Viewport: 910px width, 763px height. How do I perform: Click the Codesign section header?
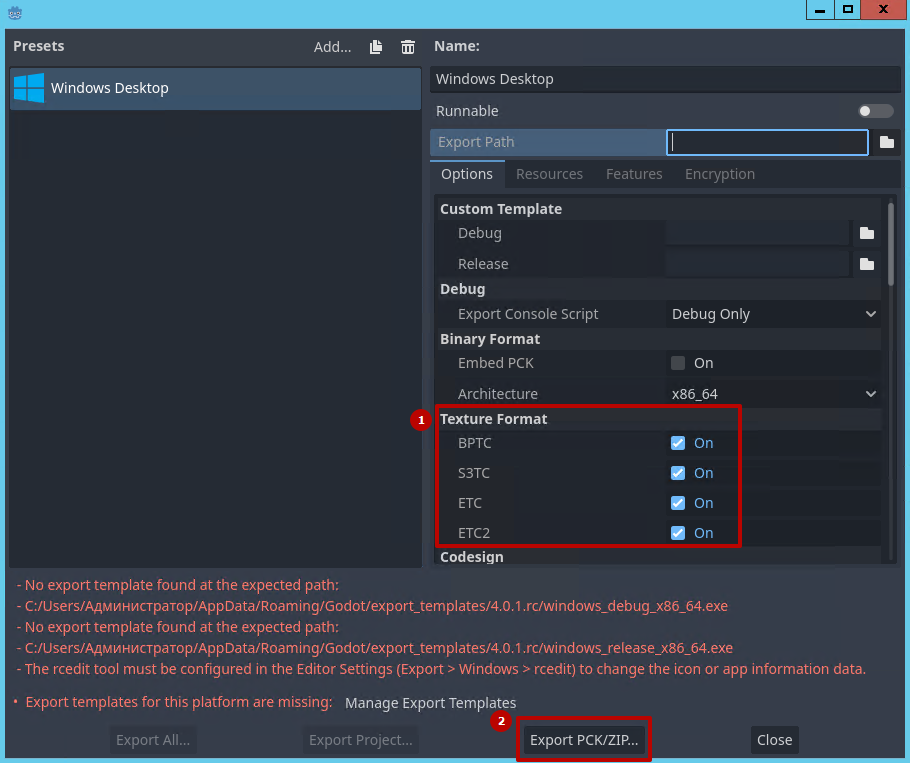tap(472, 556)
